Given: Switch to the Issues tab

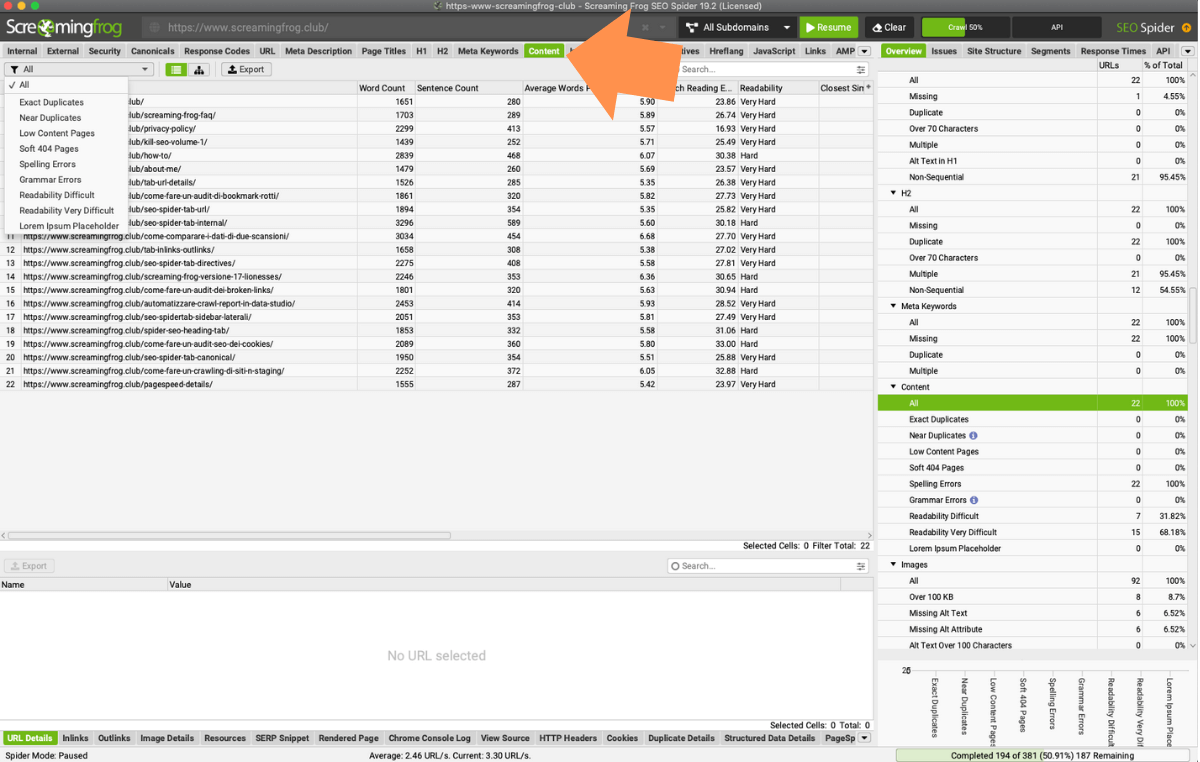Looking at the screenshot, I should (943, 51).
